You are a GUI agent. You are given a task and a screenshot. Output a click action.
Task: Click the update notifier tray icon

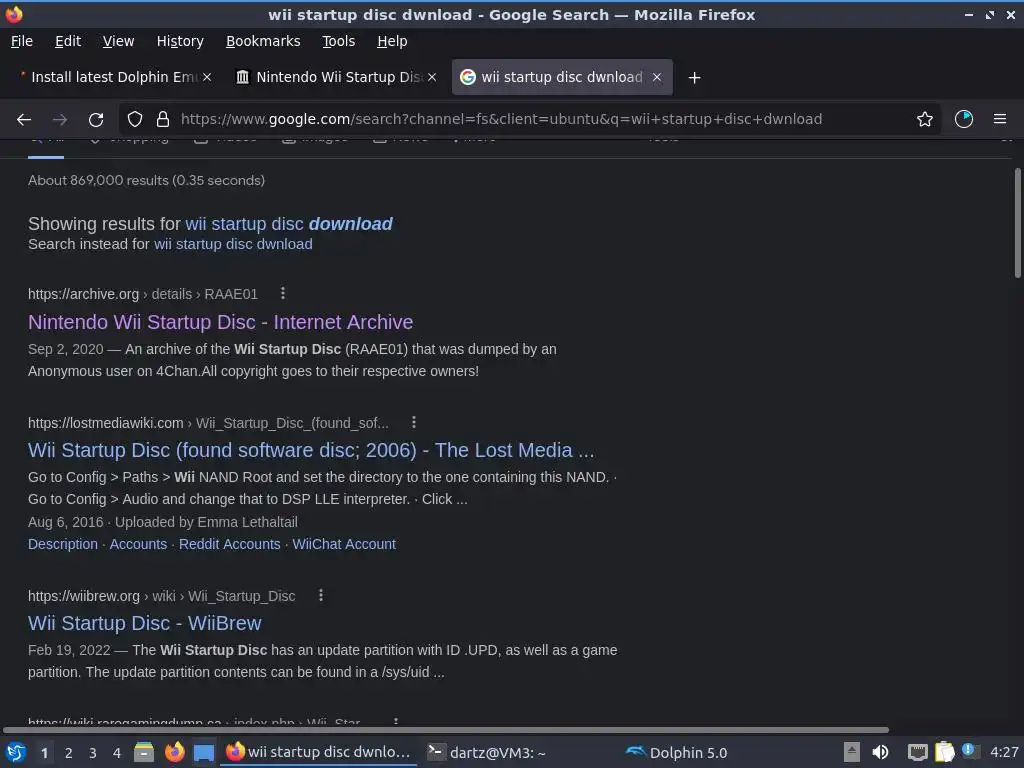tap(970, 751)
